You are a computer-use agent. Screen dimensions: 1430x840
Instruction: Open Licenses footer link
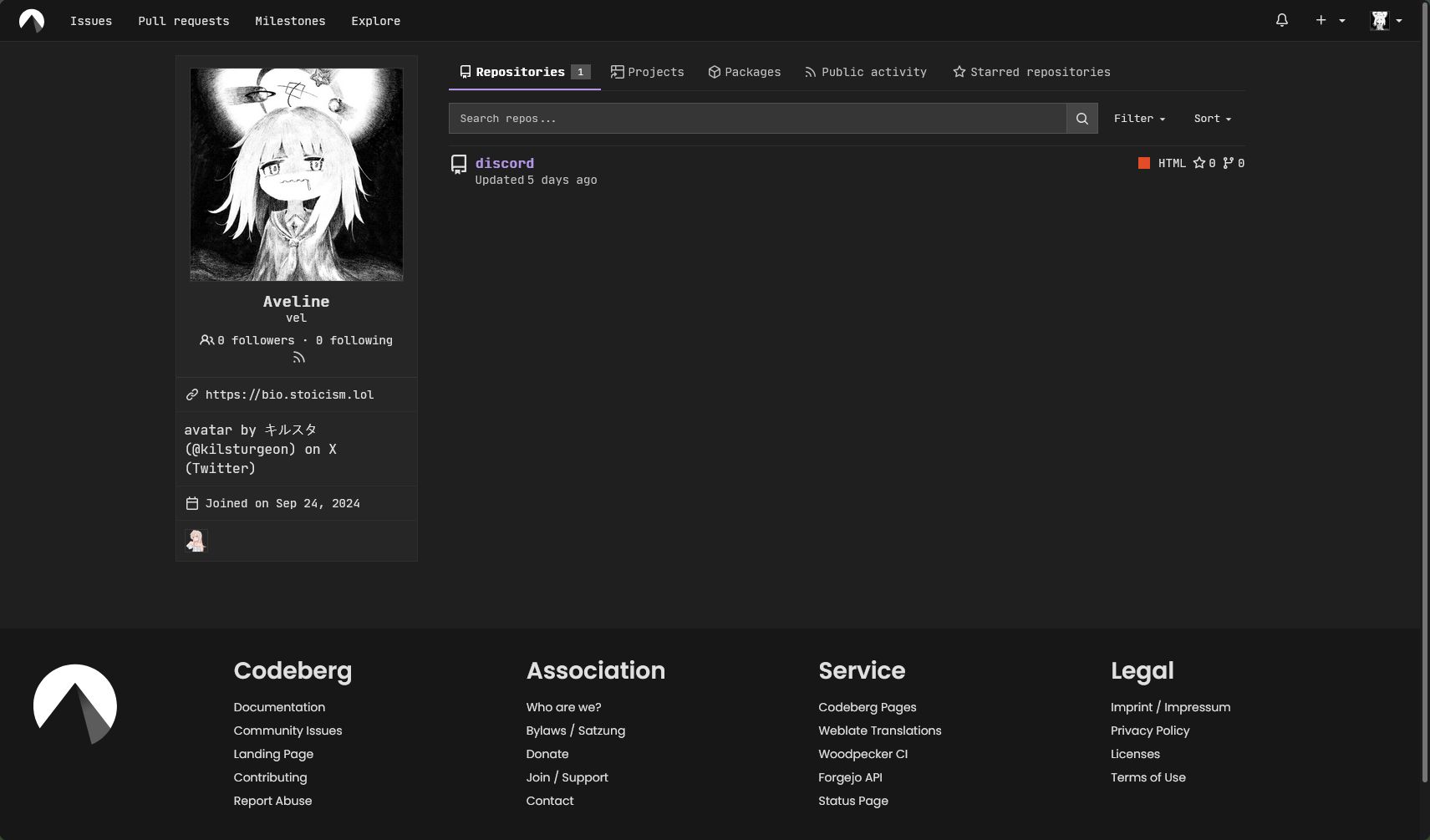tap(1135, 754)
